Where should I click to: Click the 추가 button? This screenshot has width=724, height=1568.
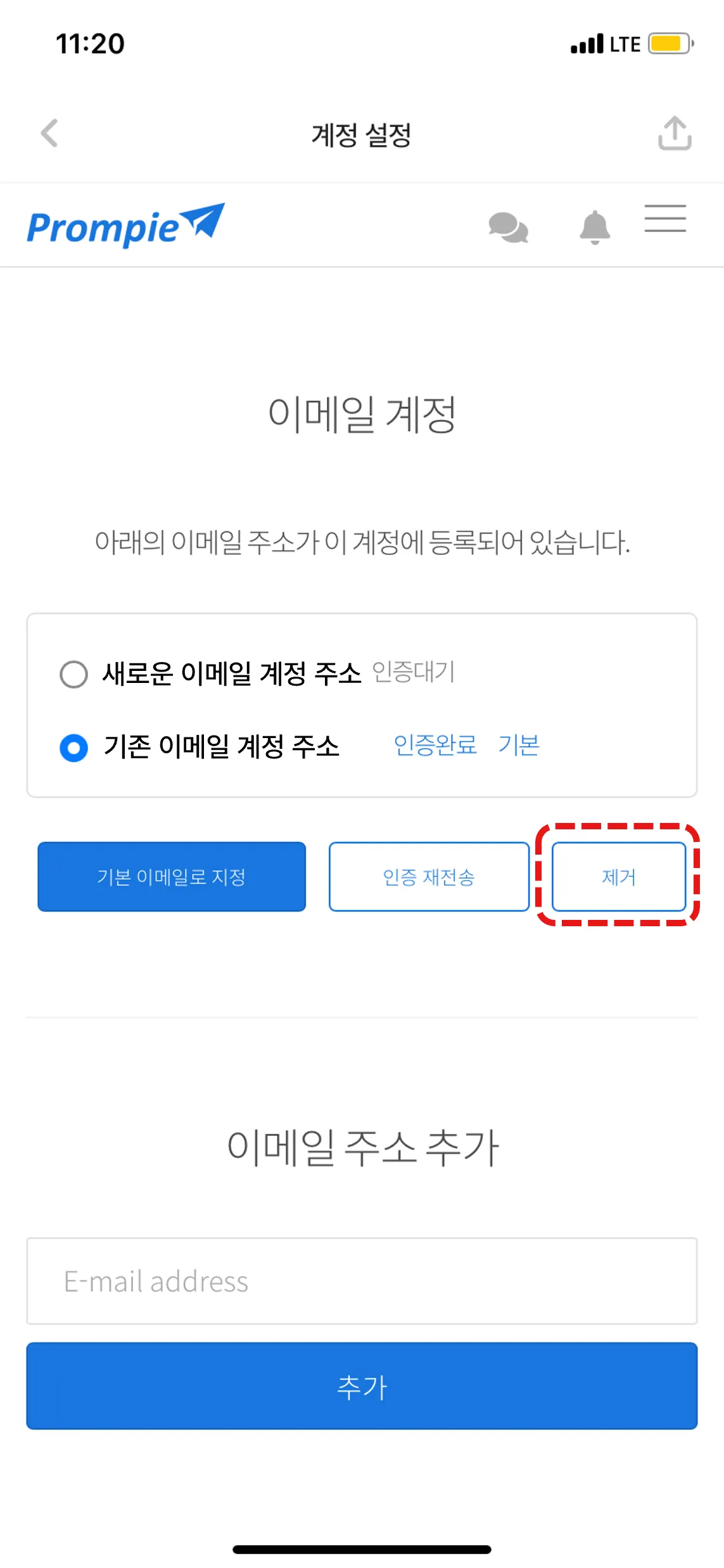click(x=362, y=1386)
